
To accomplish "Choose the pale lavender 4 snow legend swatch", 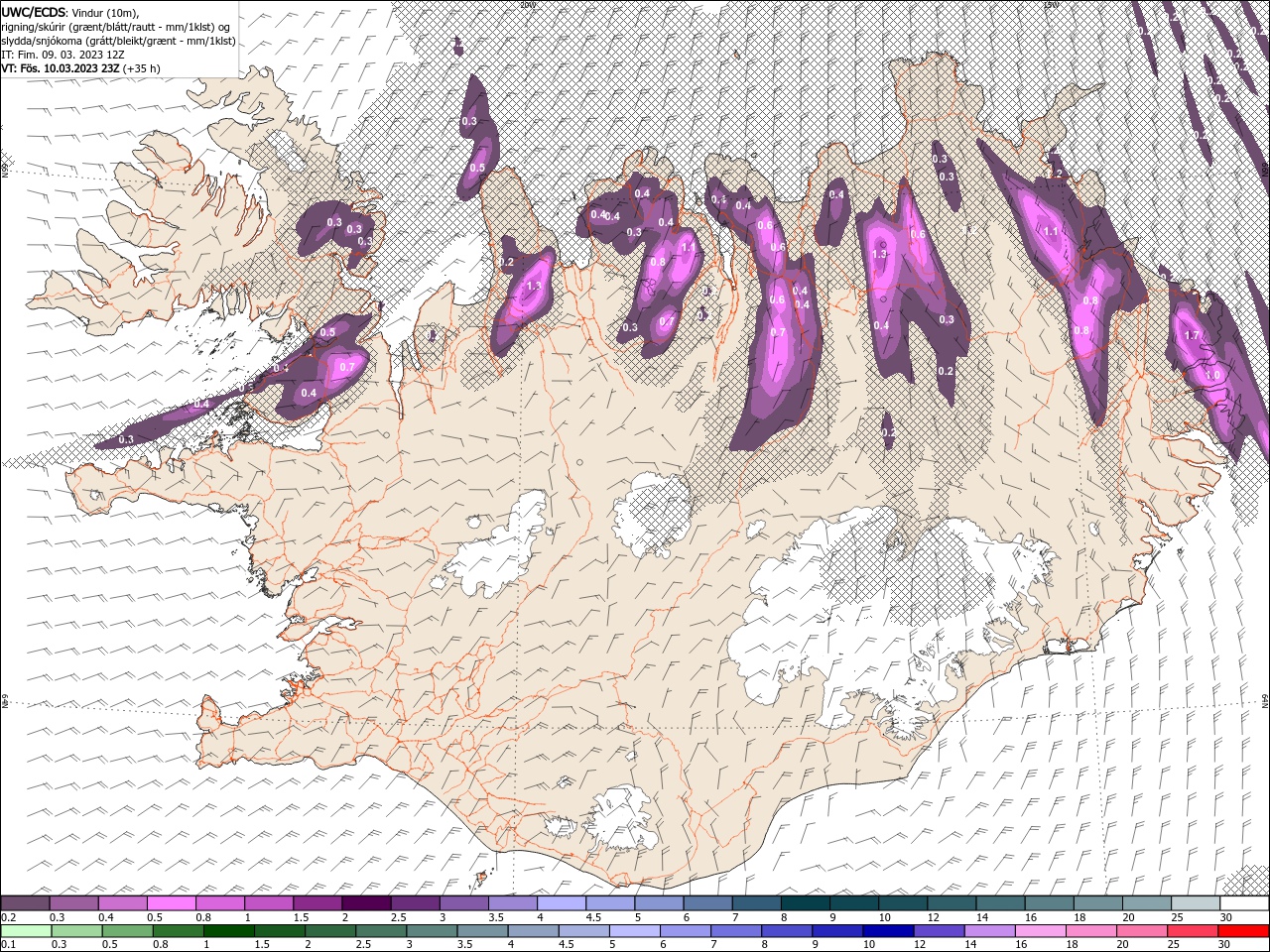I will click(562, 902).
